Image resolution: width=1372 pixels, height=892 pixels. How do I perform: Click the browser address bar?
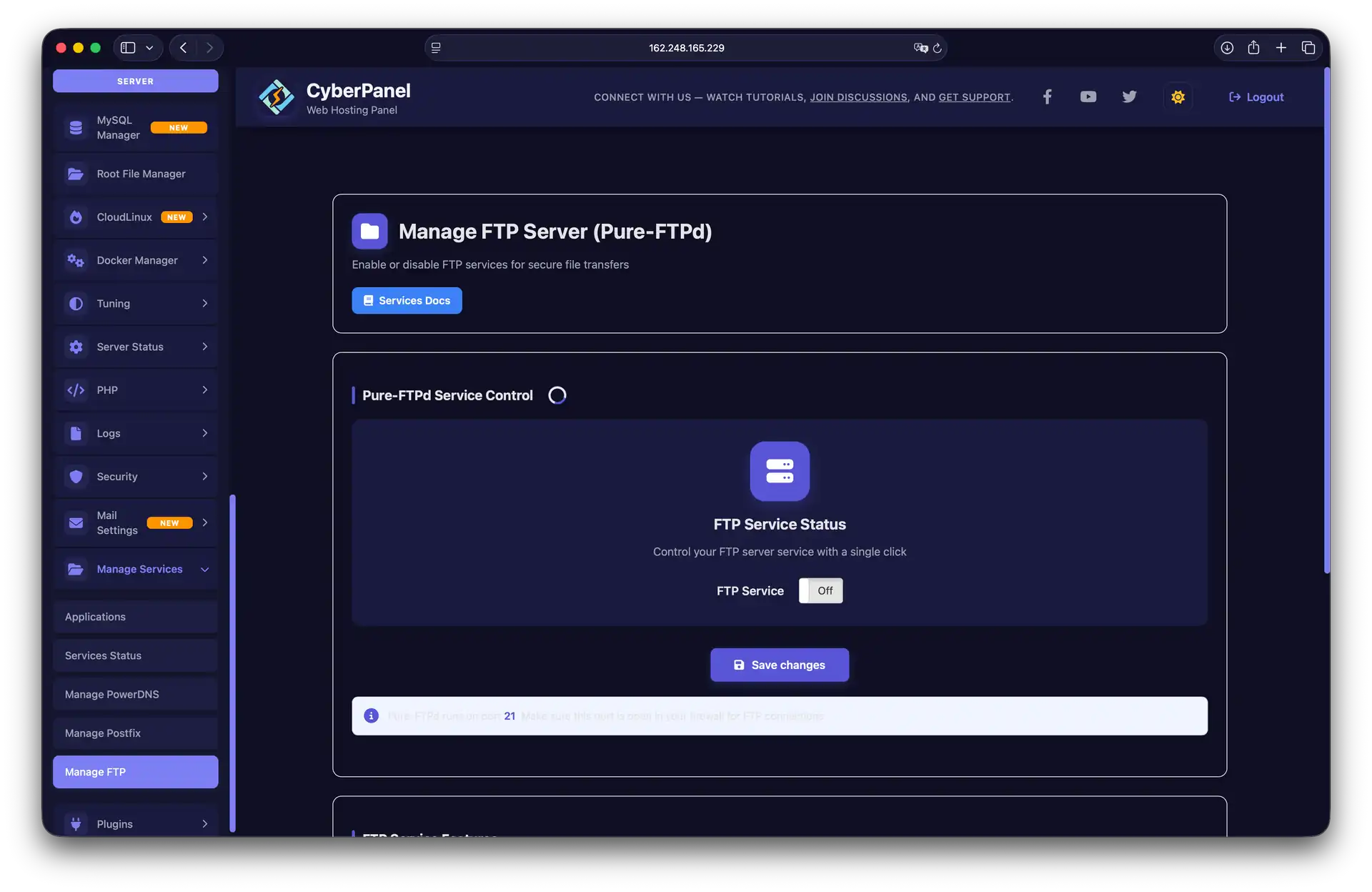[x=686, y=48]
